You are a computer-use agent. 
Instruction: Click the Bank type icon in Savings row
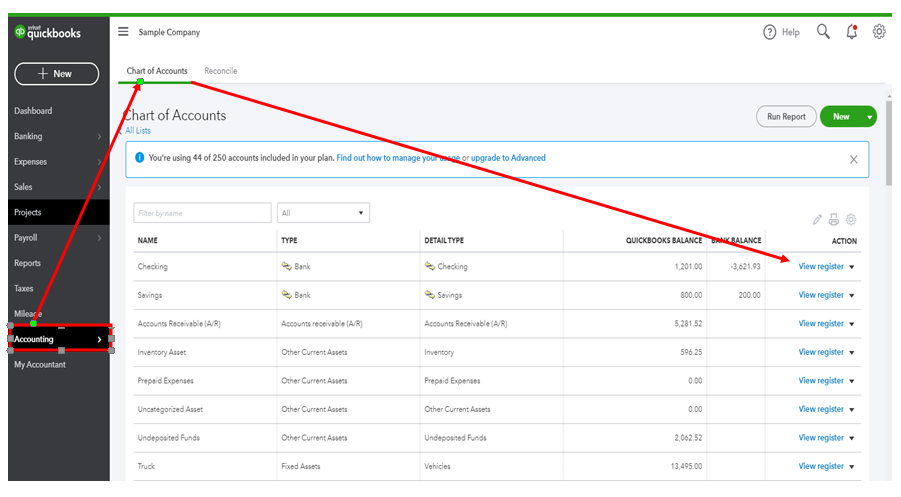pyautogui.click(x=287, y=295)
